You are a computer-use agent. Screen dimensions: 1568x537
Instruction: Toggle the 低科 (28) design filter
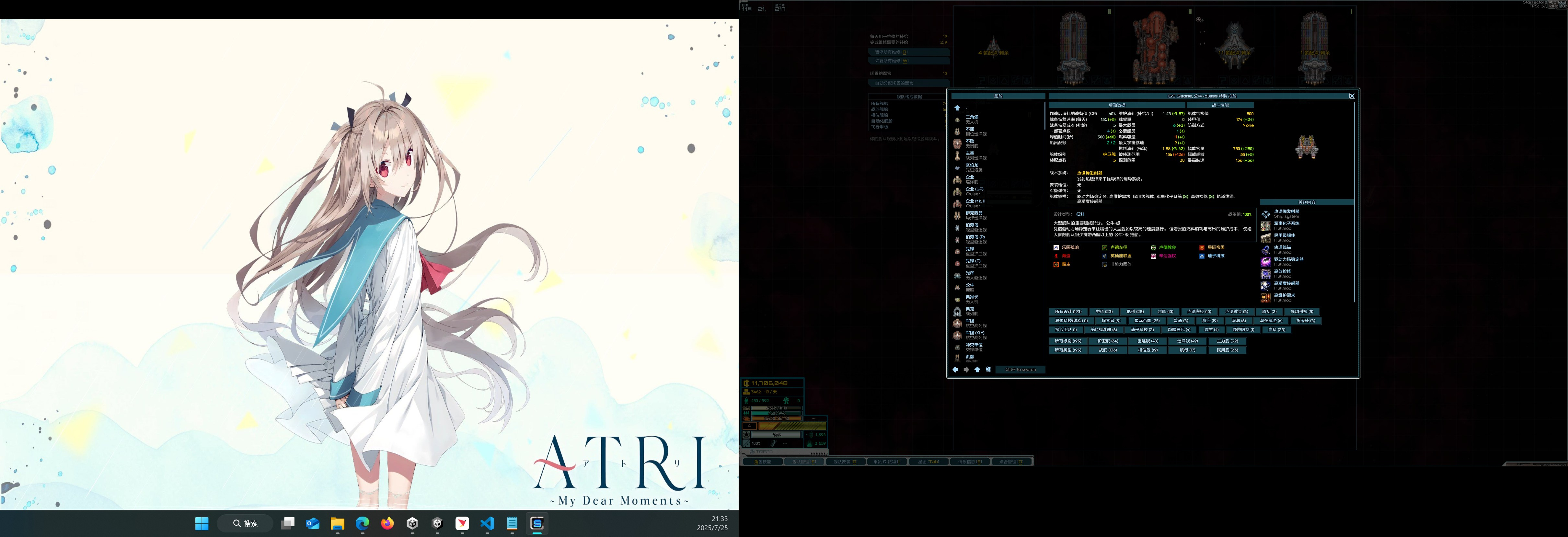coord(1135,312)
